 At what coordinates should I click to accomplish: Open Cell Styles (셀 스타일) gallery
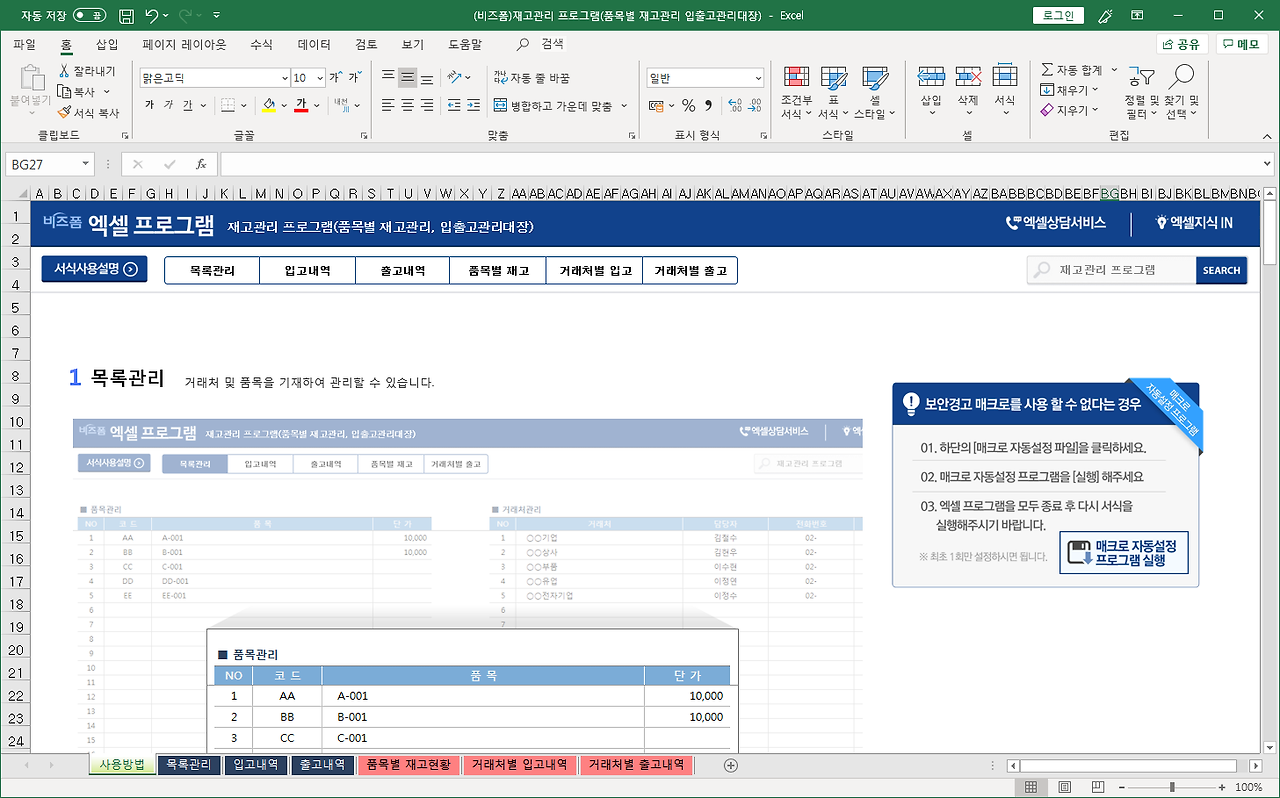pyautogui.click(x=875, y=93)
